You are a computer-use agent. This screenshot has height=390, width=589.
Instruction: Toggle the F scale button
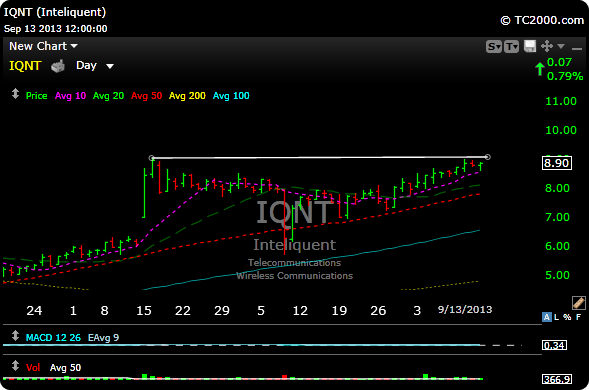(578, 317)
